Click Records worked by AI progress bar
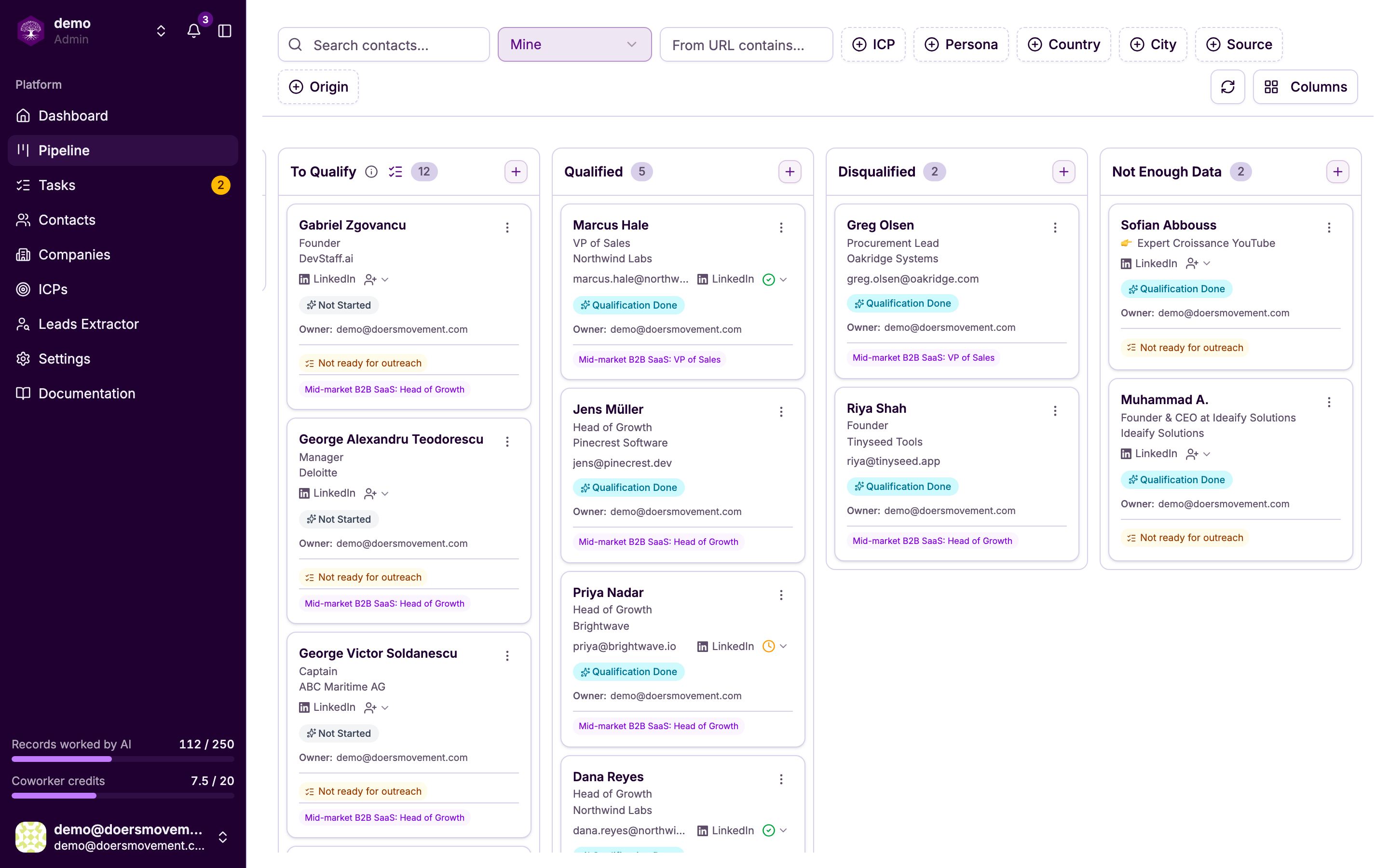Screen dimensions: 1389x868 pyautogui.click(x=123, y=759)
